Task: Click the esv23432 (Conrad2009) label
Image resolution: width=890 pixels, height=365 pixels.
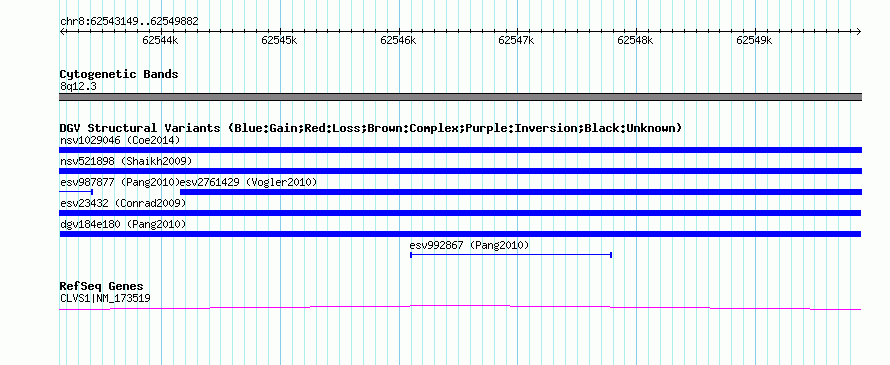Action: [x=123, y=203]
